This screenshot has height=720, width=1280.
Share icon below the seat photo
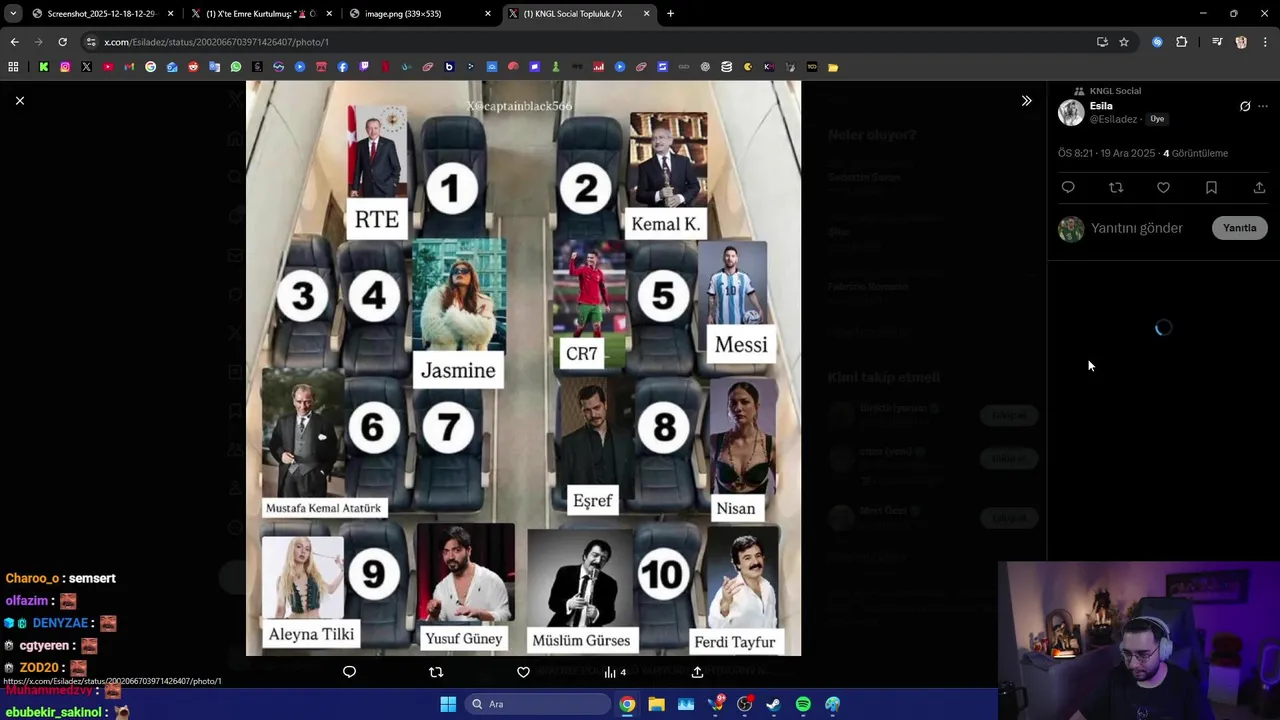[x=697, y=672]
